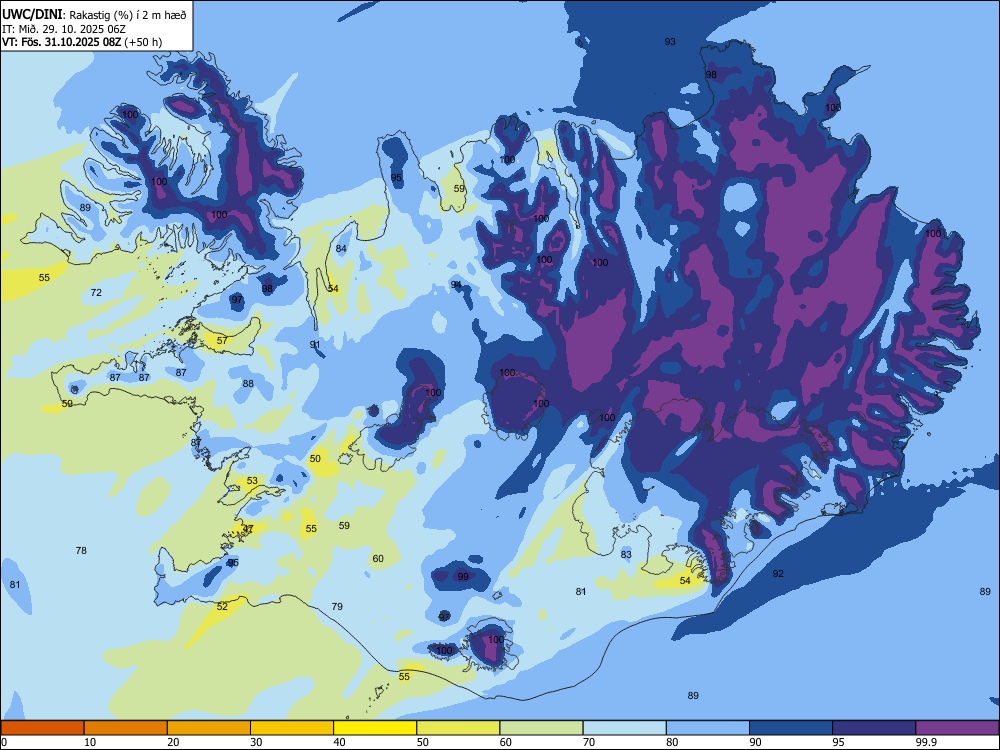
Task: Select the '79' humidity value
Action: 337,607
